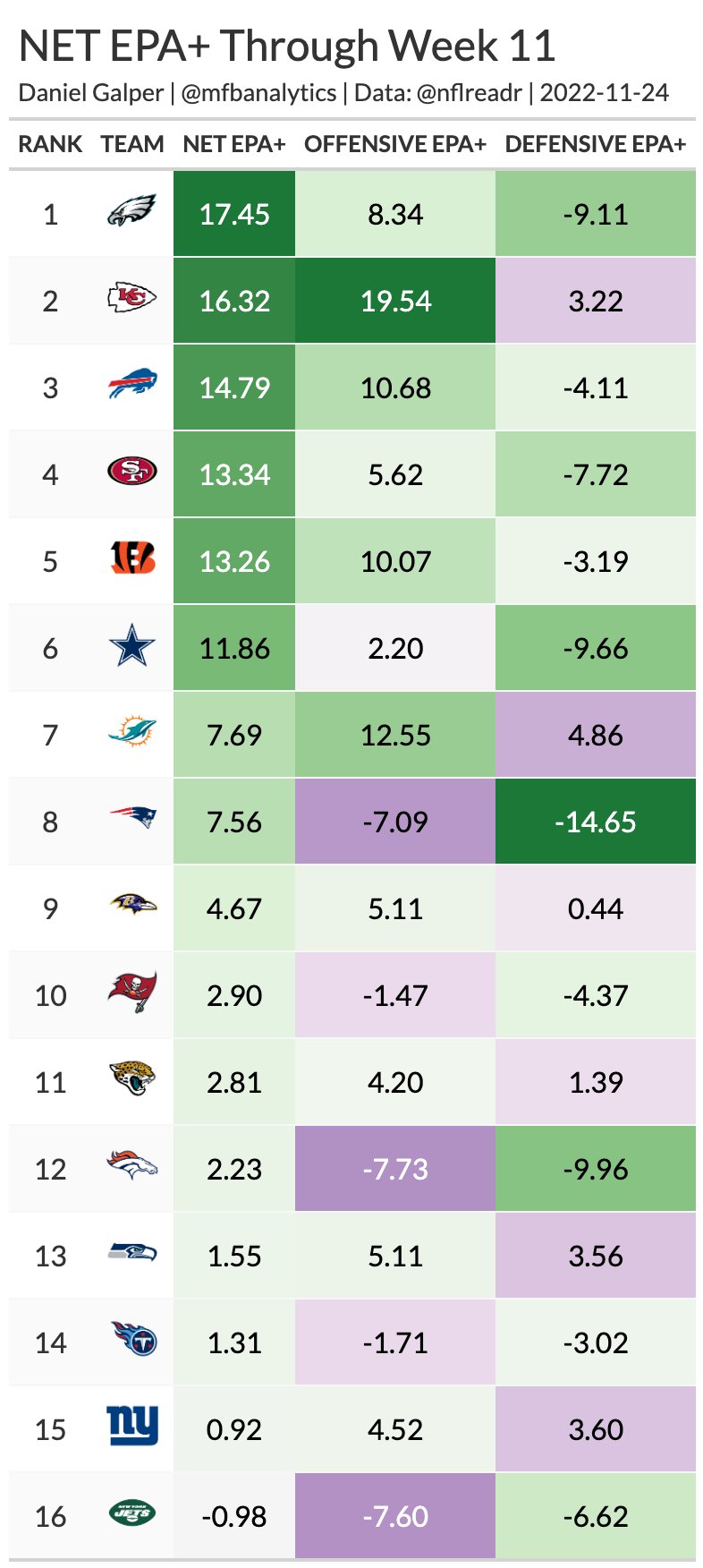
Task: Click the NET EPA+ column header
Action: click(234, 144)
